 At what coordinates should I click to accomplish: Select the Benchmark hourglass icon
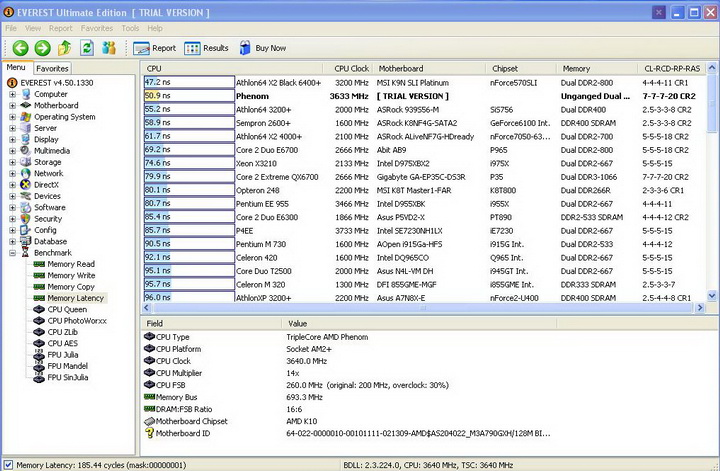click(x=26, y=252)
